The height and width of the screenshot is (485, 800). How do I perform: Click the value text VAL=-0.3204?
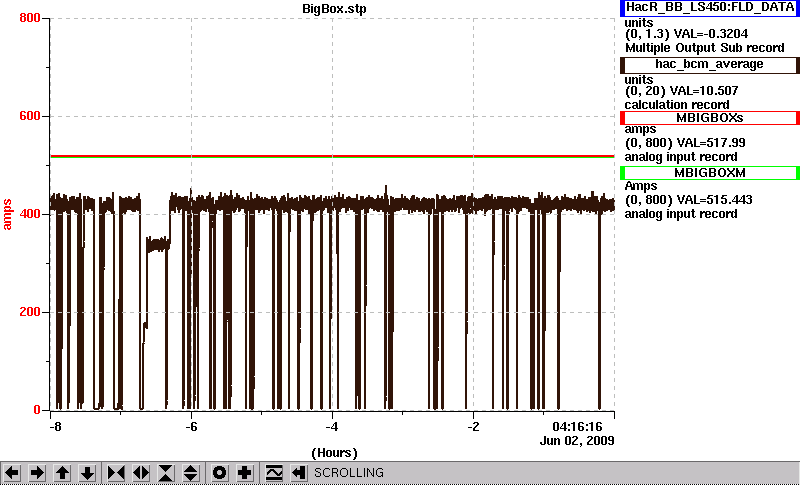click(711, 34)
